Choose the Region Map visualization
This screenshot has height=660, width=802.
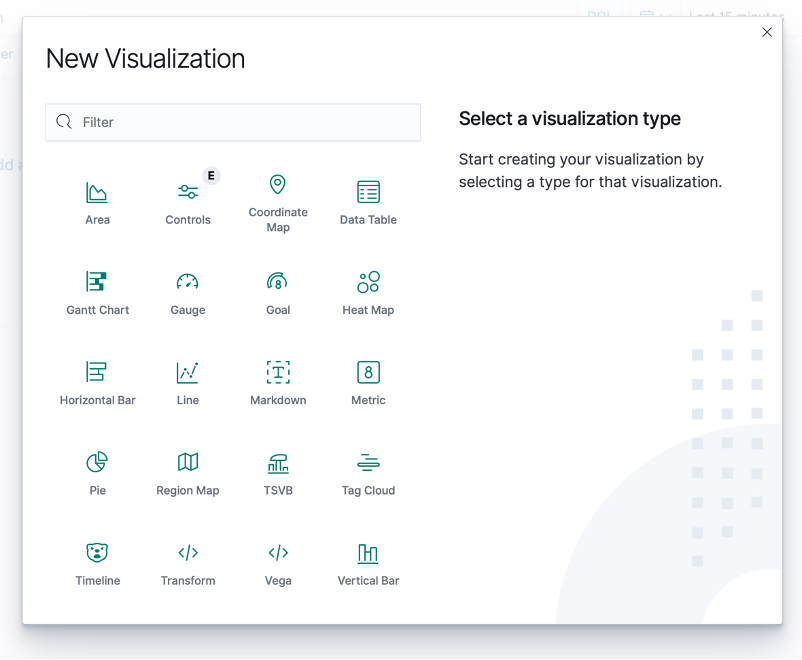(188, 474)
